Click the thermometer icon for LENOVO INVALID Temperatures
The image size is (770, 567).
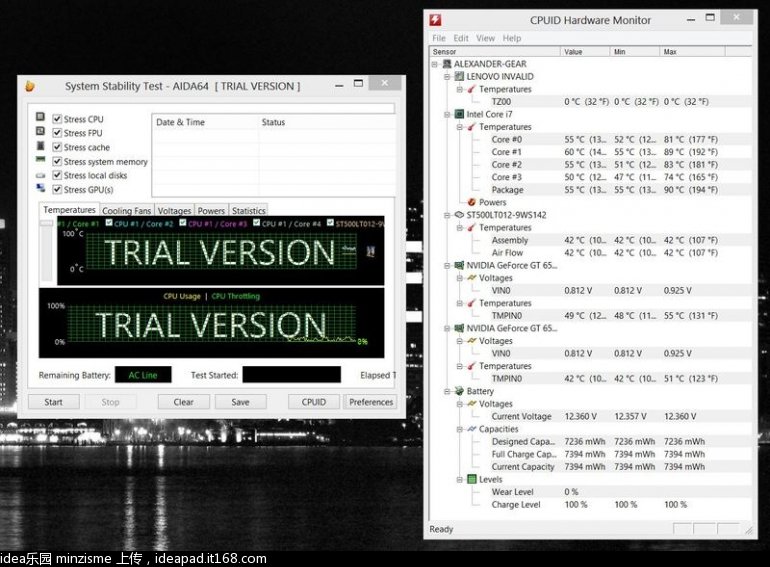(x=471, y=89)
